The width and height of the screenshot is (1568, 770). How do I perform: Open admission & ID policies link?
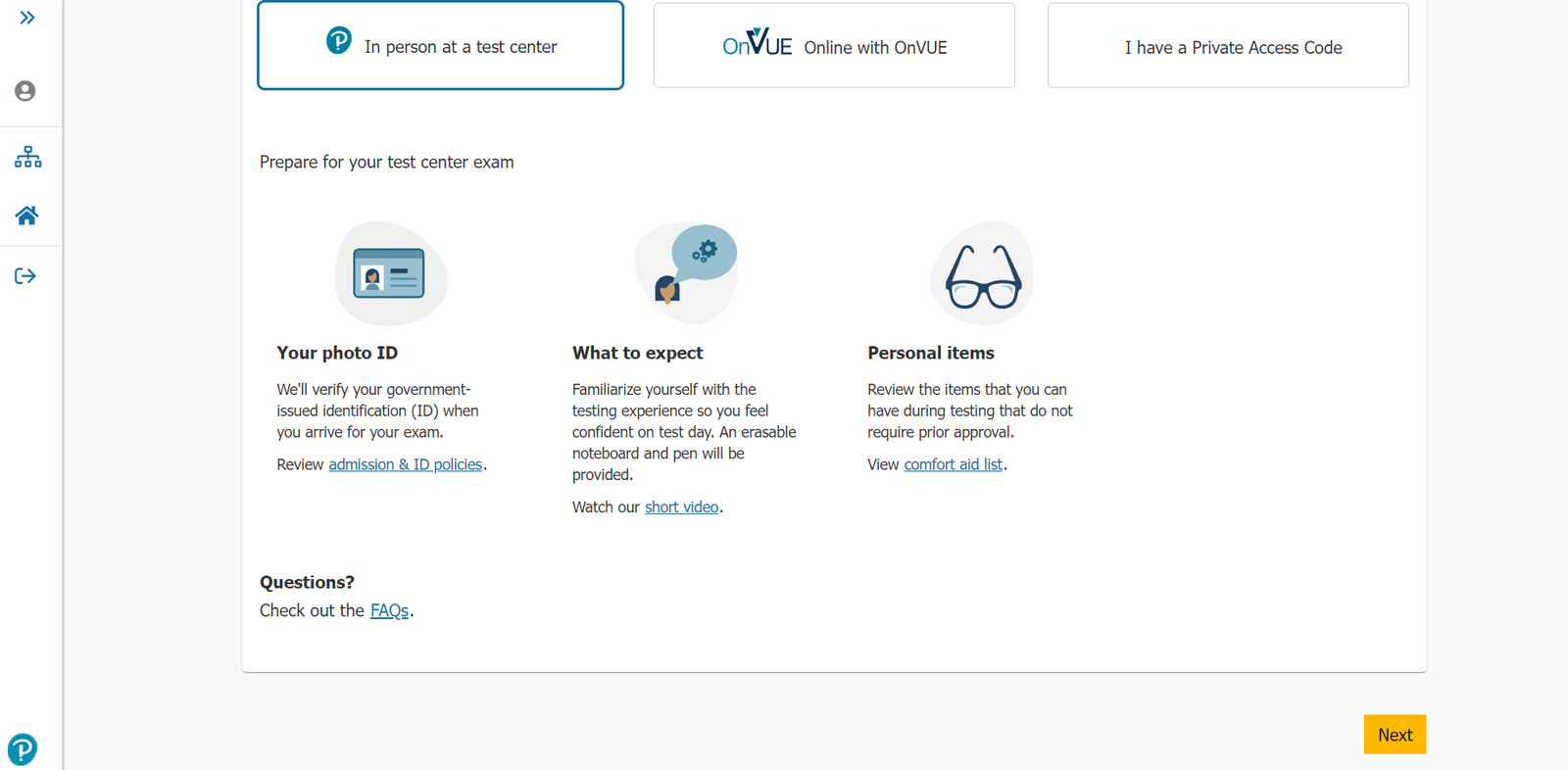pyautogui.click(x=405, y=464)
